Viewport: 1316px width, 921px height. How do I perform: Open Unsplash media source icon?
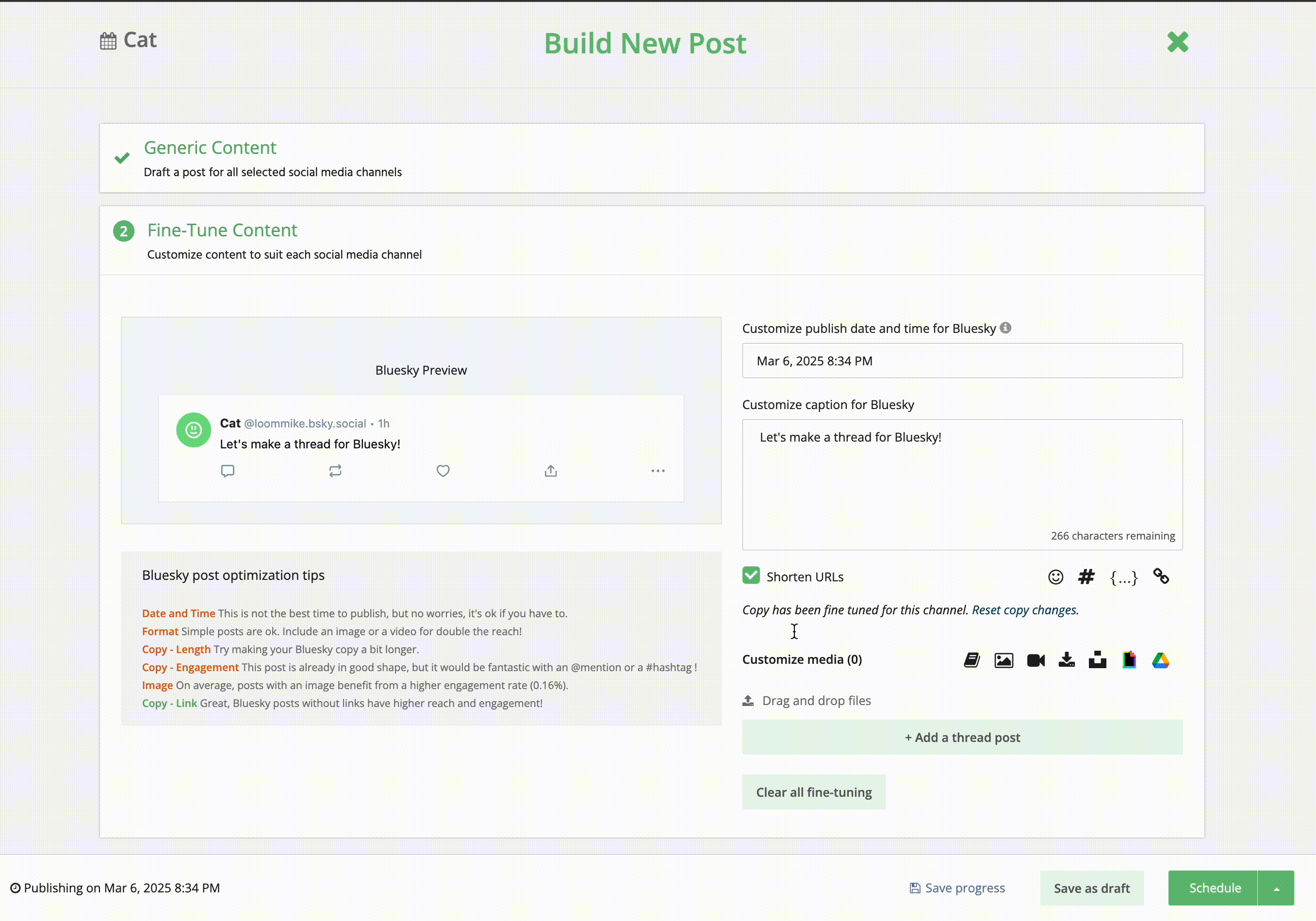[1097, 659]
